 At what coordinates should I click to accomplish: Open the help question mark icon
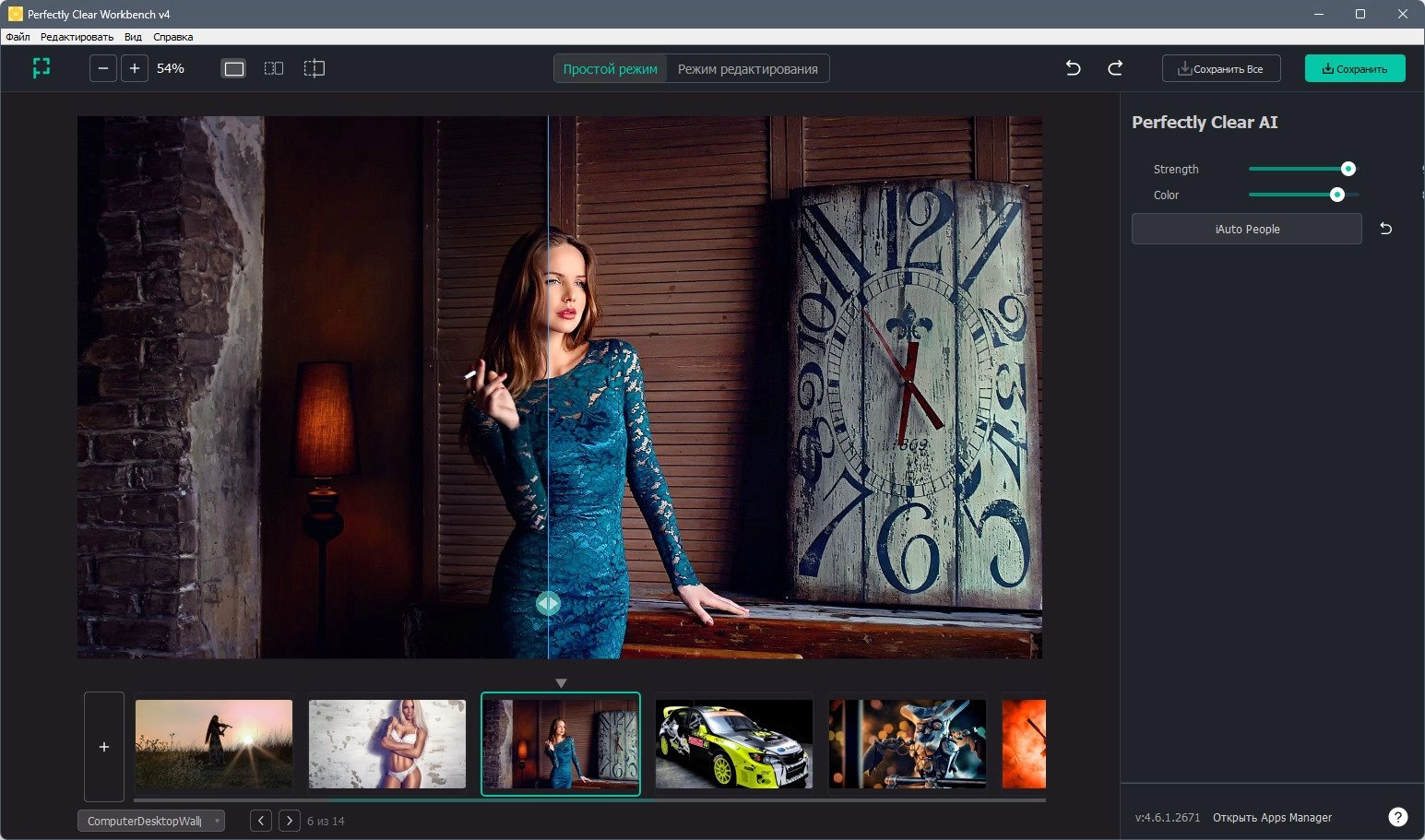coord(1398,817)
